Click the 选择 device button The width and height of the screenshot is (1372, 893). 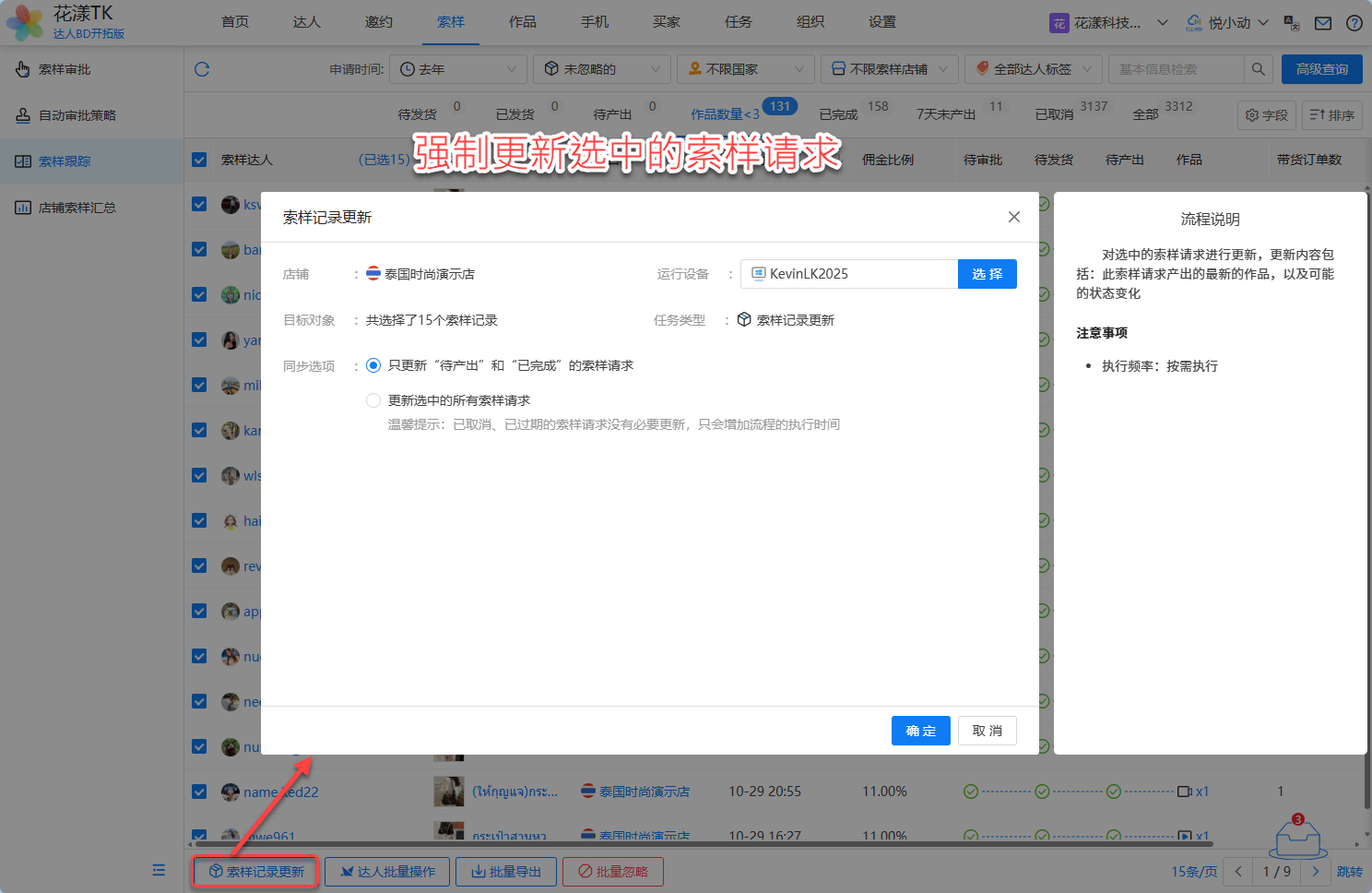987,274
